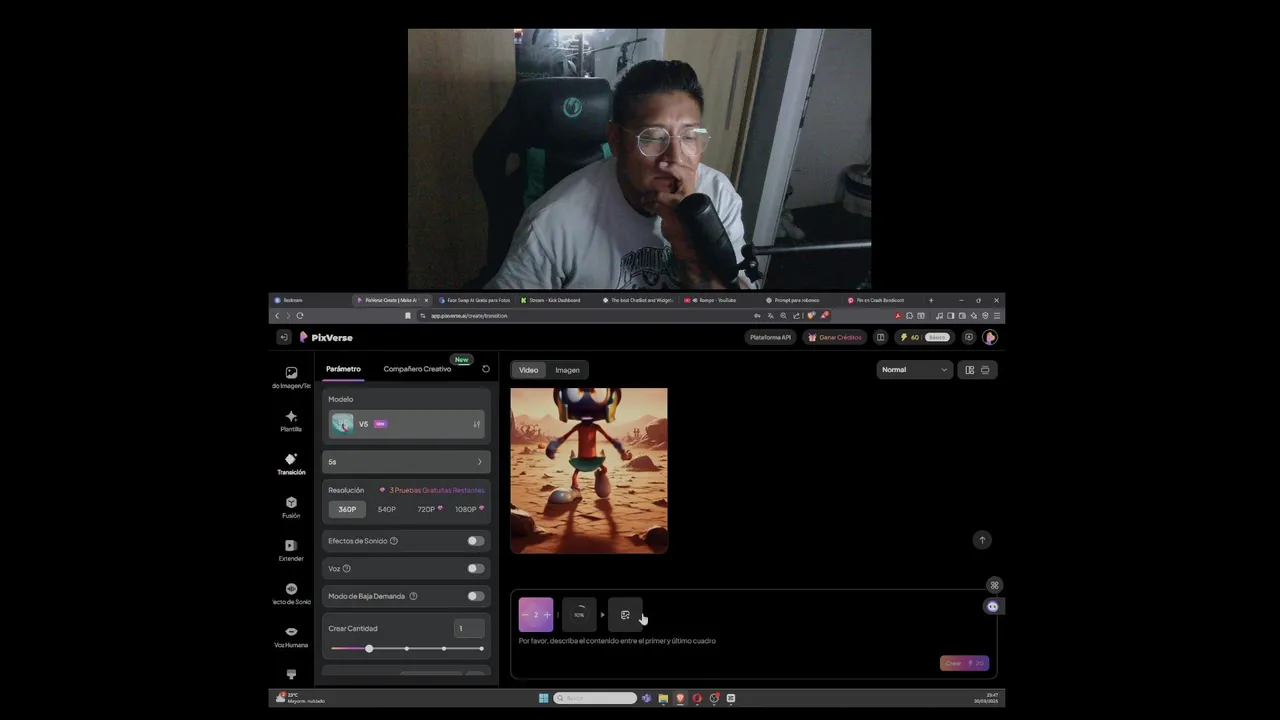Select the 360P resolution option
The image size is (1280, 720).
(x=347, y=509)
